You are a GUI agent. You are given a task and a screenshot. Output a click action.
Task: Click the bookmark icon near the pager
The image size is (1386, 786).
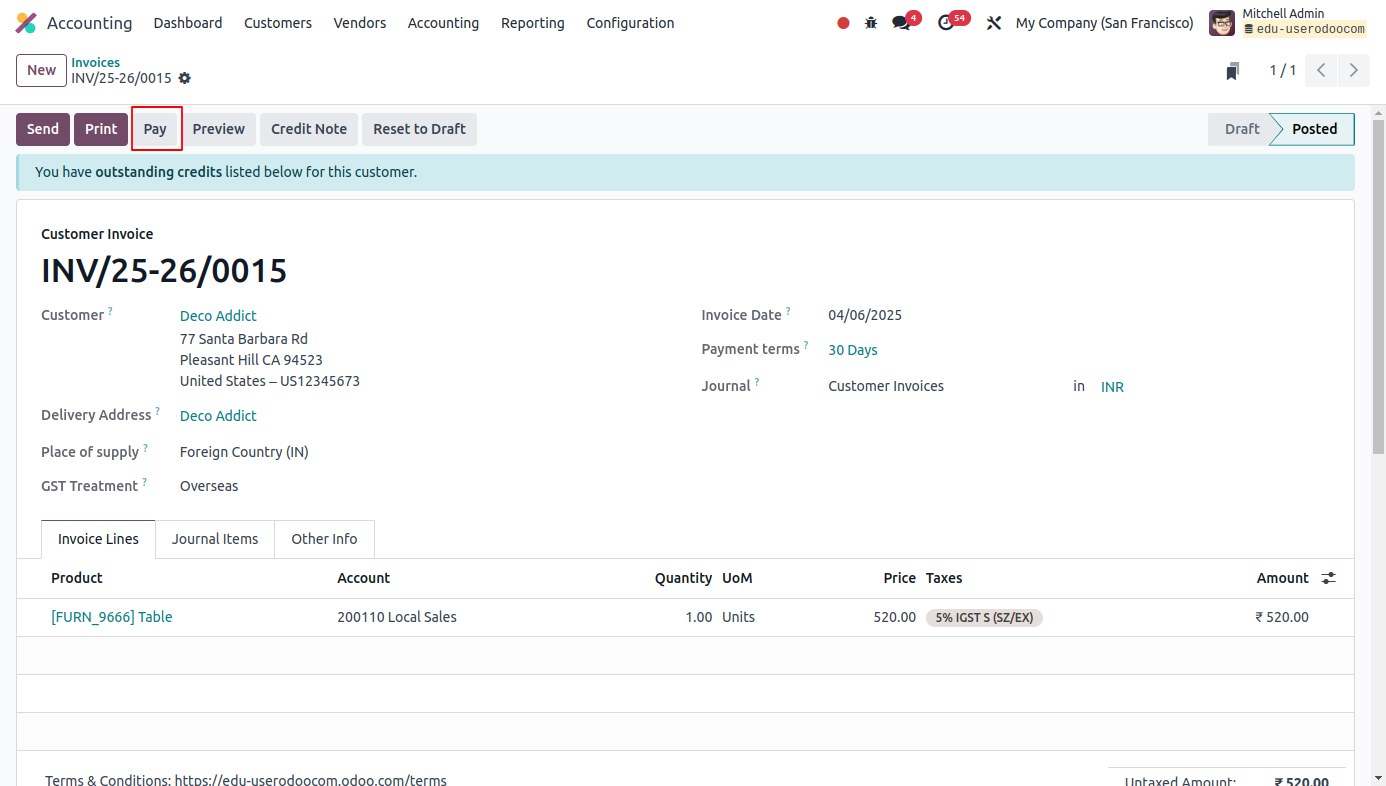click(1233, 71)
